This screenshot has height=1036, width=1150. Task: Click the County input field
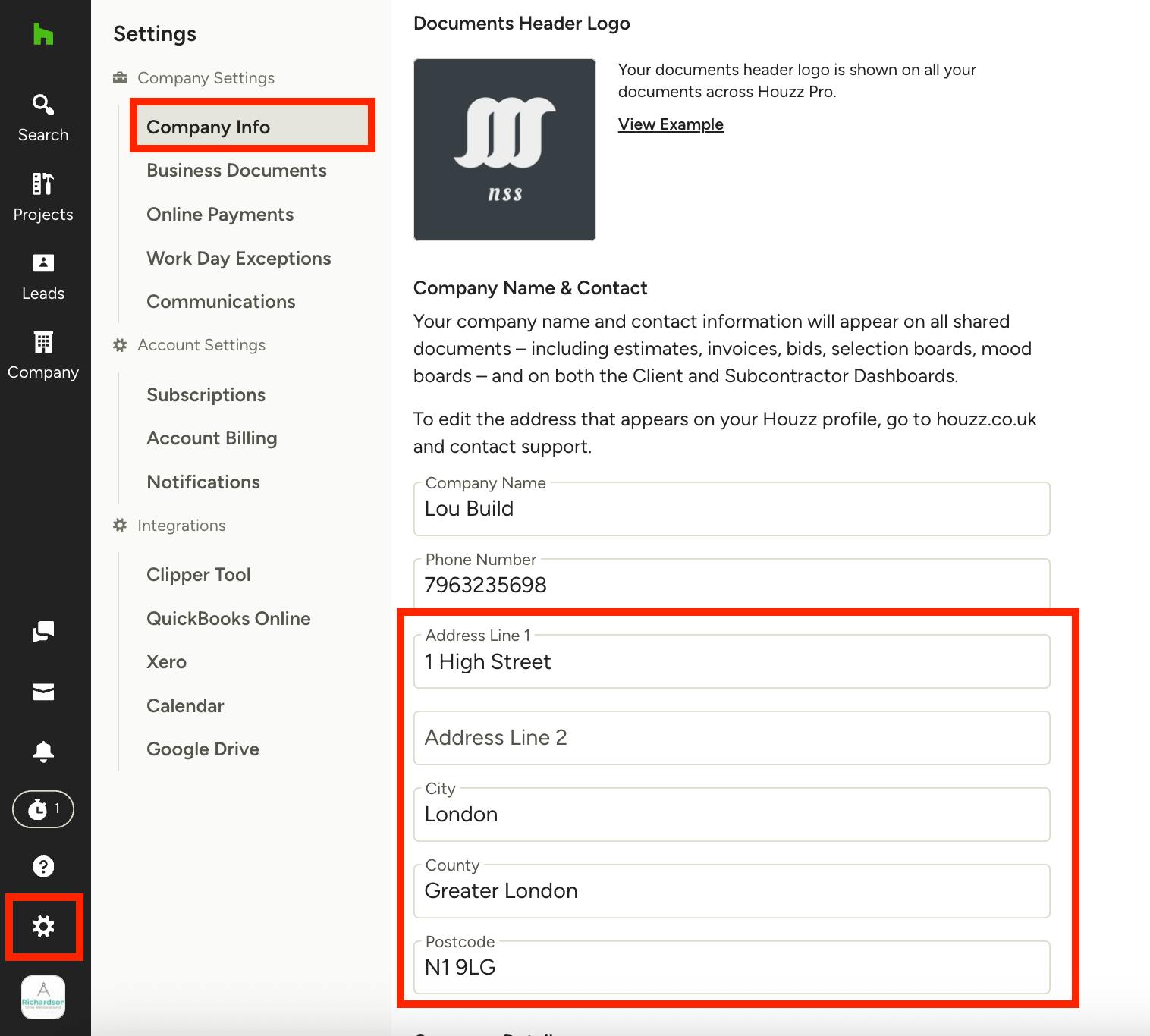point(732,891)
